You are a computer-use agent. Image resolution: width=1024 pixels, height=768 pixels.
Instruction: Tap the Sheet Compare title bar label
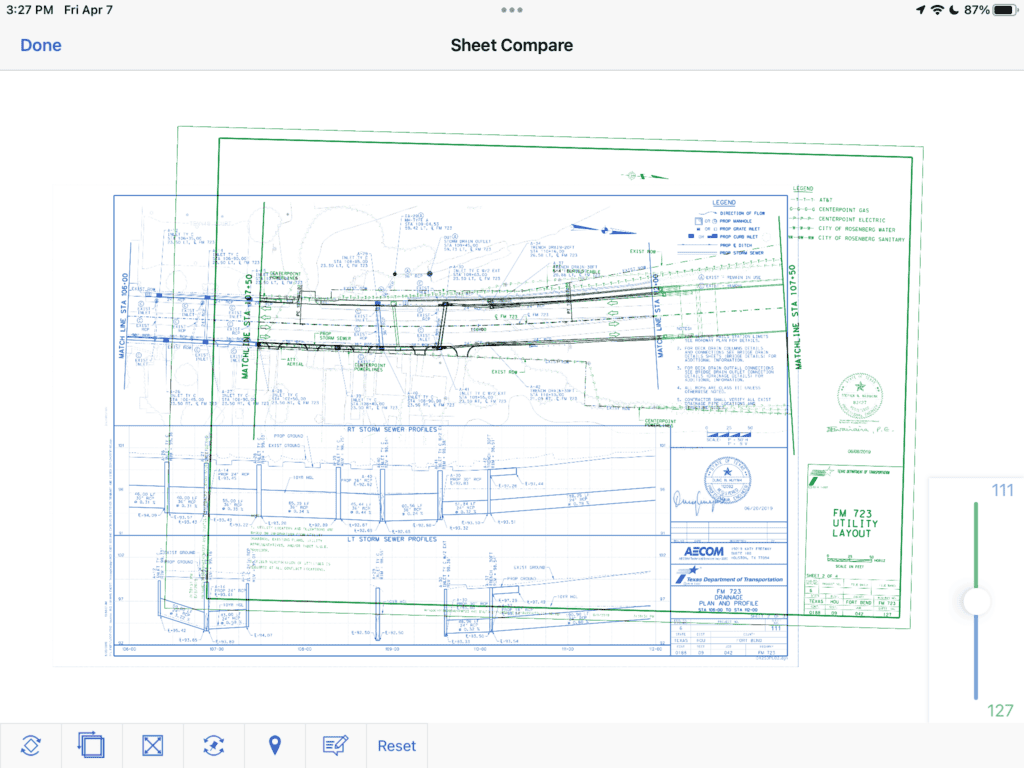pos(512,45)
